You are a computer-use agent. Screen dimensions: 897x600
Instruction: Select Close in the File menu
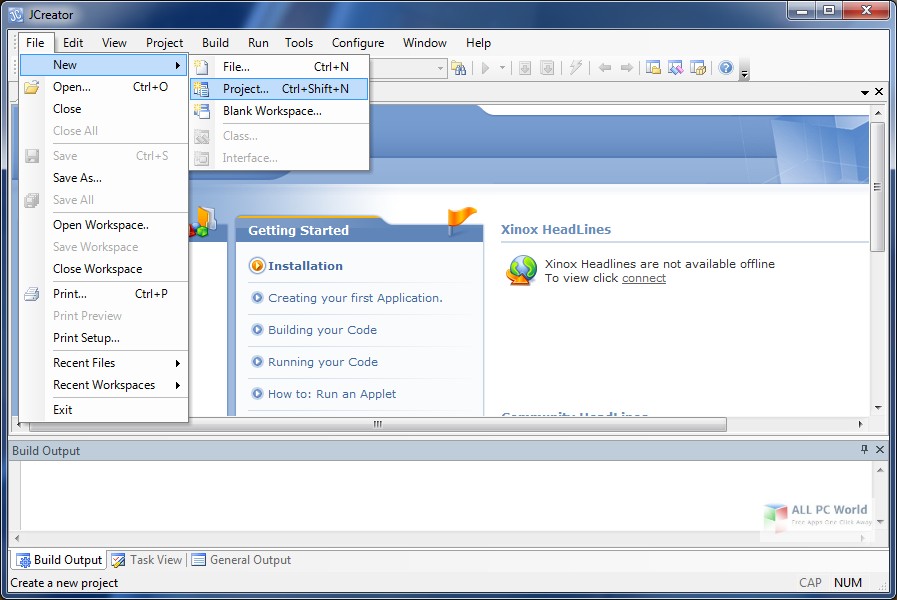(104, 109)
